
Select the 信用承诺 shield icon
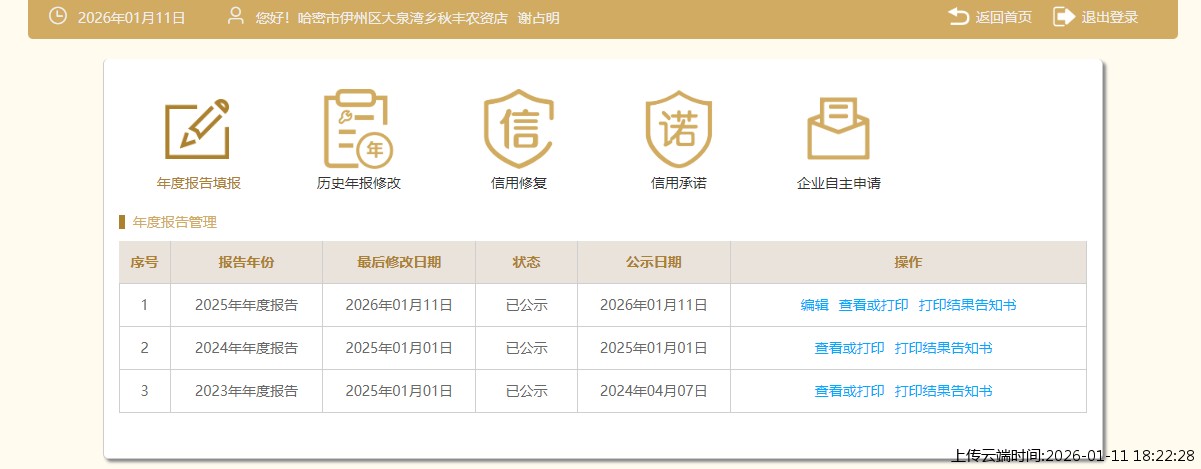point(678,130)
